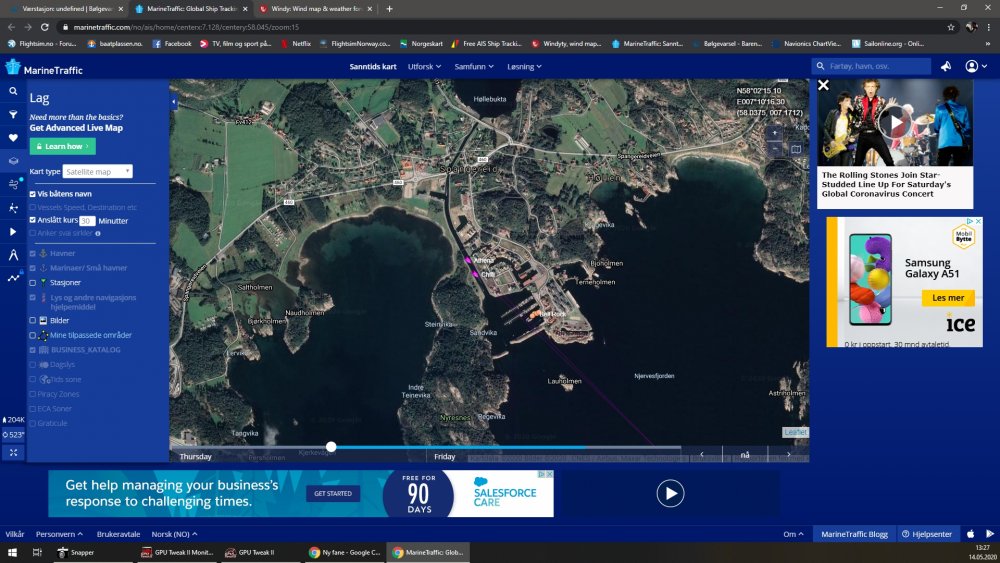
Task: Open Kart type Satellite map dropdown
Action: [98, 172]
